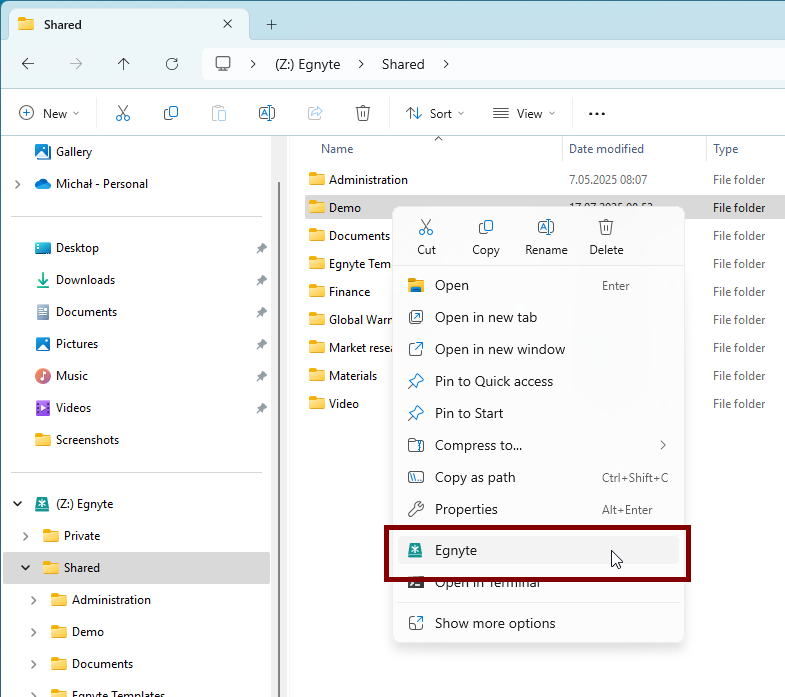The height and width of the screenshot is (697, 785).
Task: Click (Z:) Egnyte in the address bar
Action: tap(307, 64)
